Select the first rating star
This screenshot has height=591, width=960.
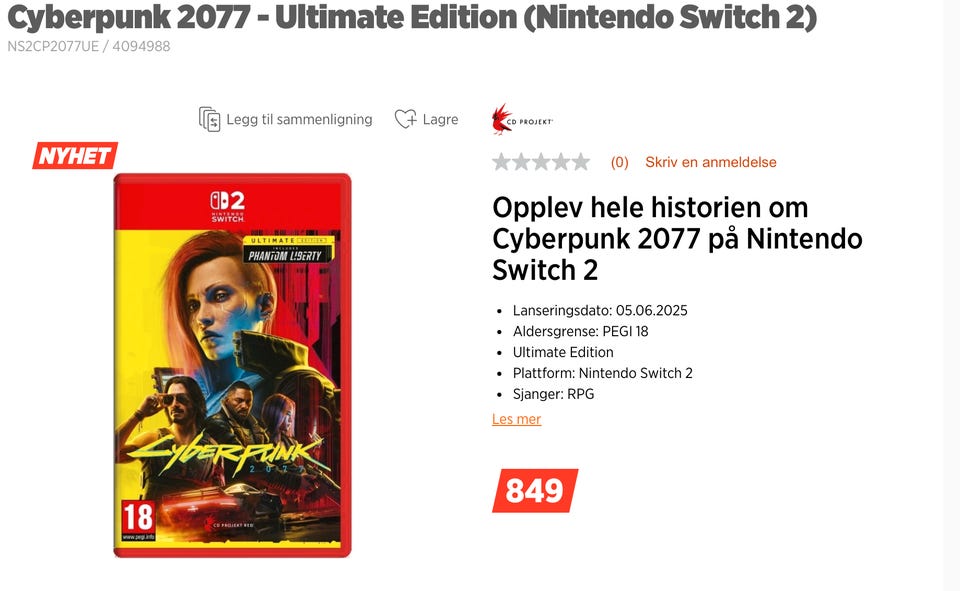[501, 162]
